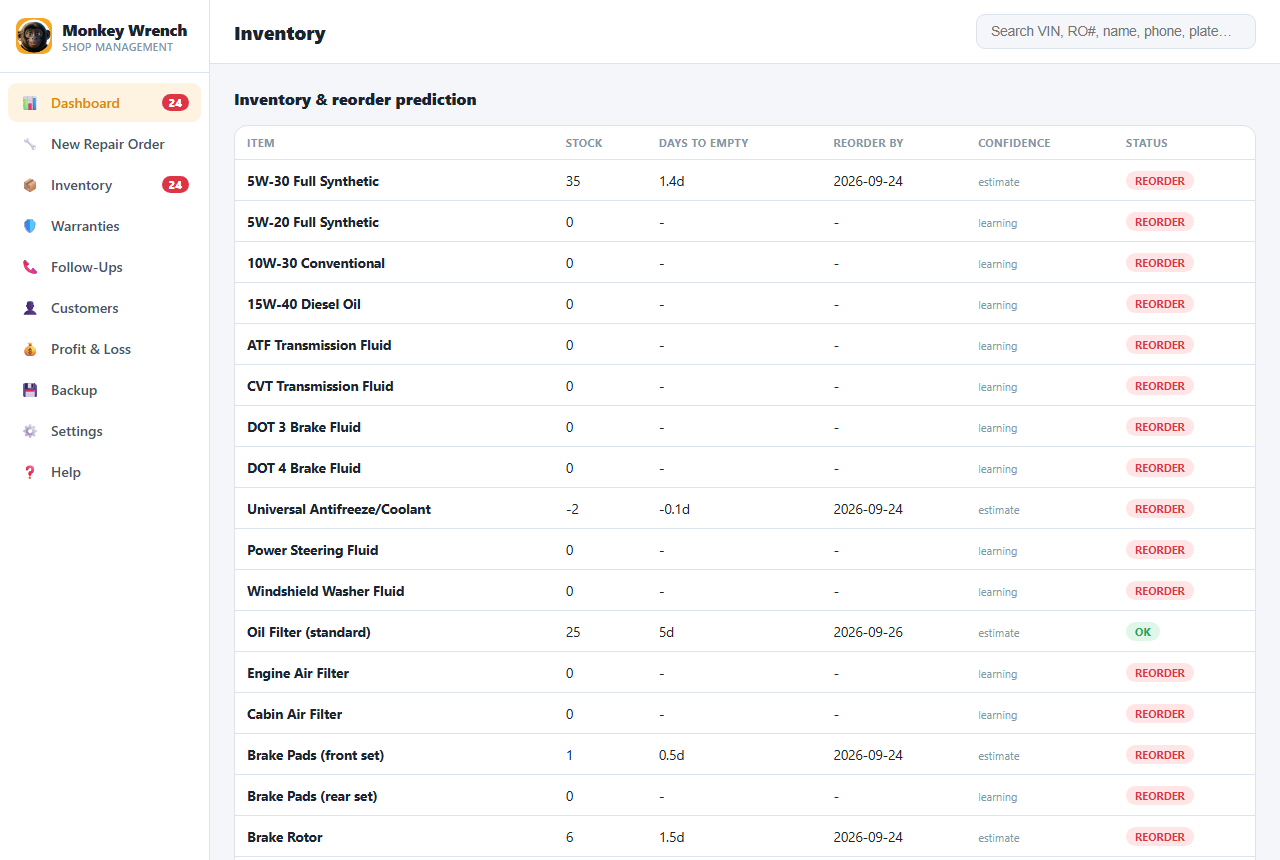Select Cabin Air Filter item
The height and width of the screenshot is (860, 1280).
click(x=295, y=714)
